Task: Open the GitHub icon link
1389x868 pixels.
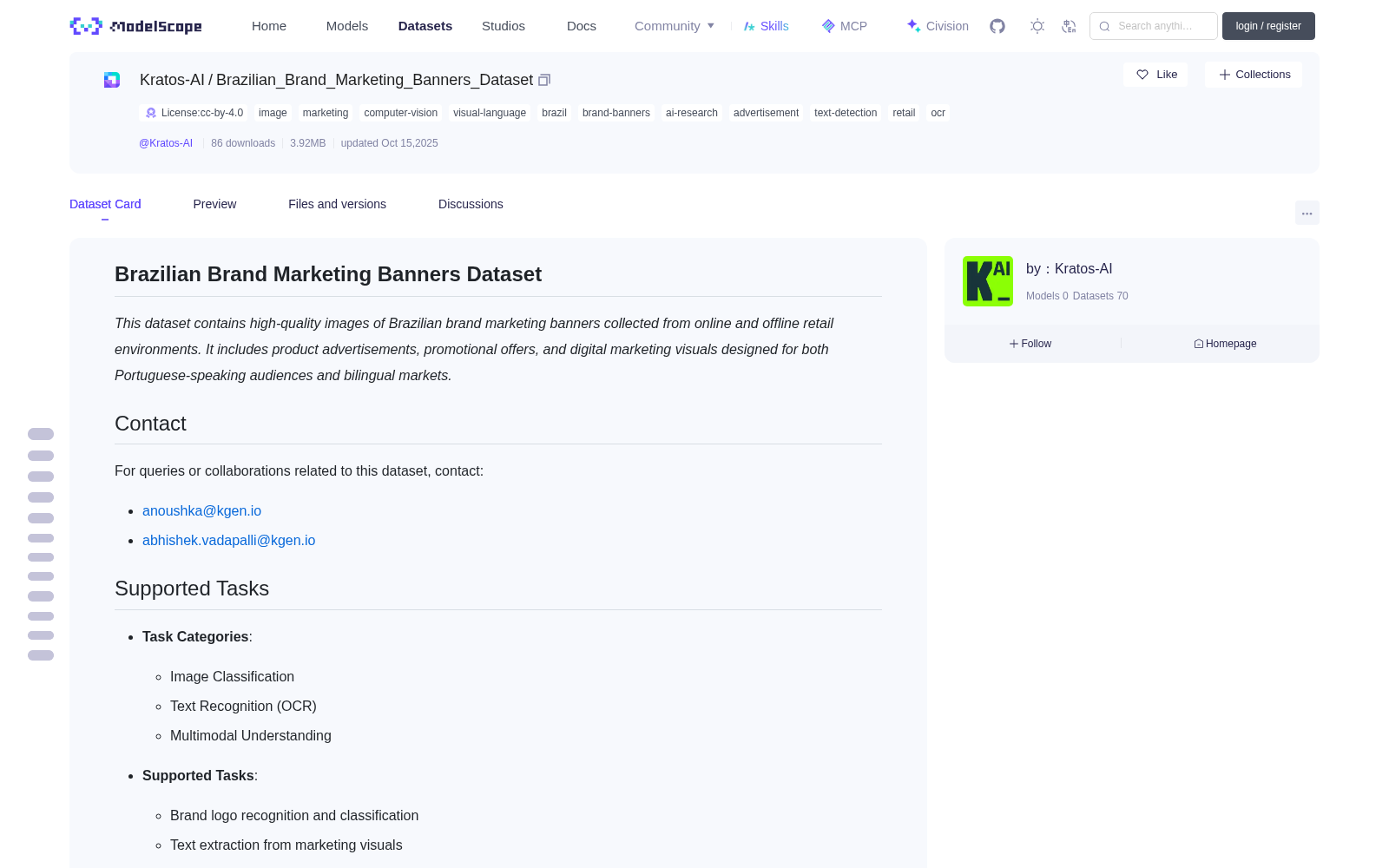Action: (997, 26)
